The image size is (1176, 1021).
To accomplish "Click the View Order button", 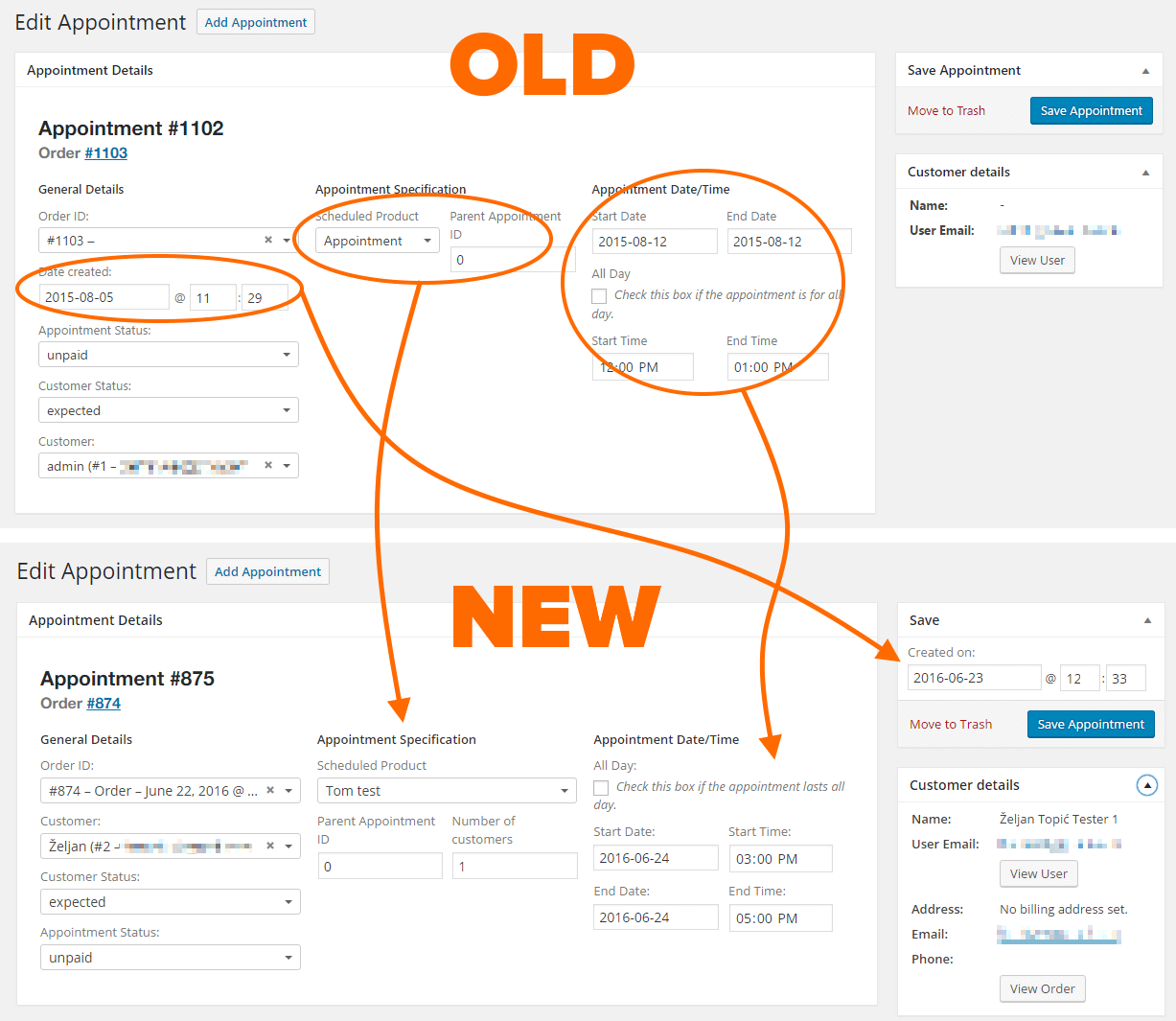I will [x=1043, y=988].
